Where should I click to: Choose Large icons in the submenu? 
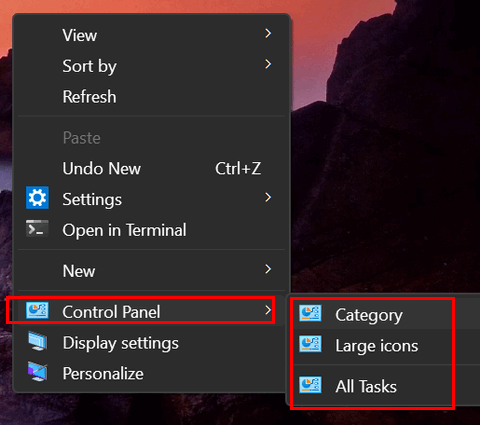[x=377, y=346]
